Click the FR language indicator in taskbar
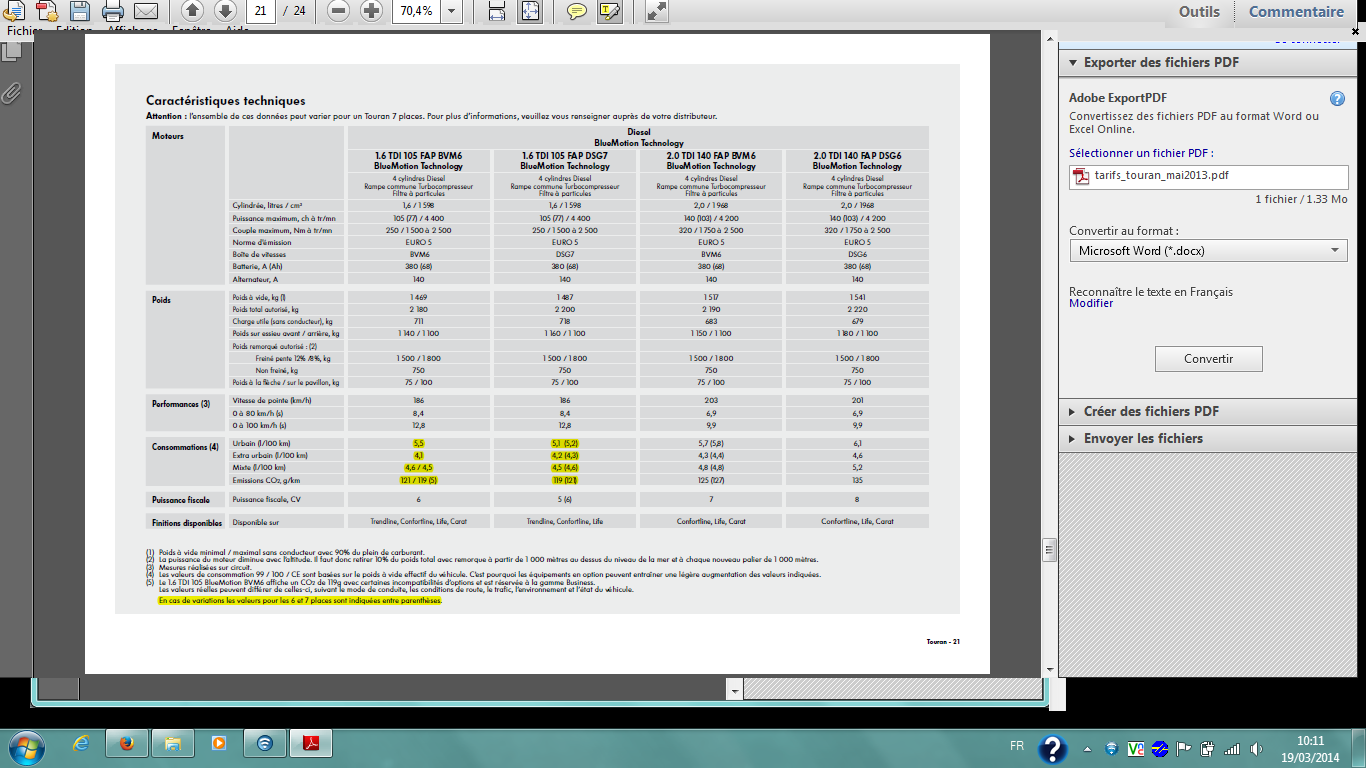 click(x=1017, y=747)
